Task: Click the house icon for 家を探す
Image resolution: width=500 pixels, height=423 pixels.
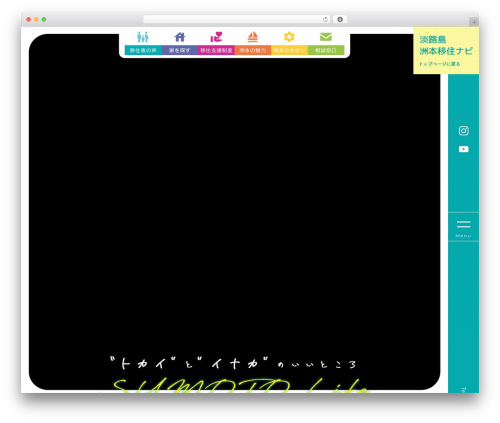Action: (180, 37)
